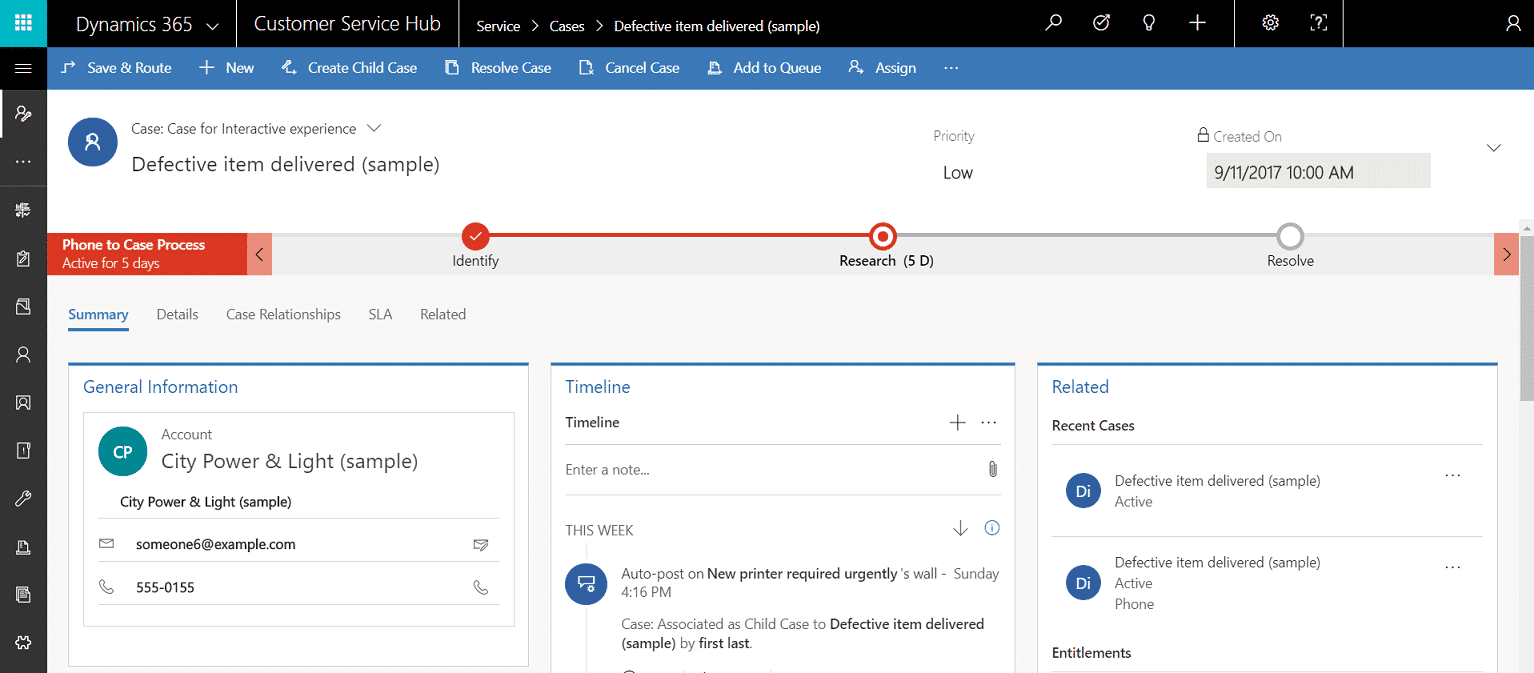Expand the header fields chevron at right
Screen dimensions: 1534x673
(x=1493, y=148)
